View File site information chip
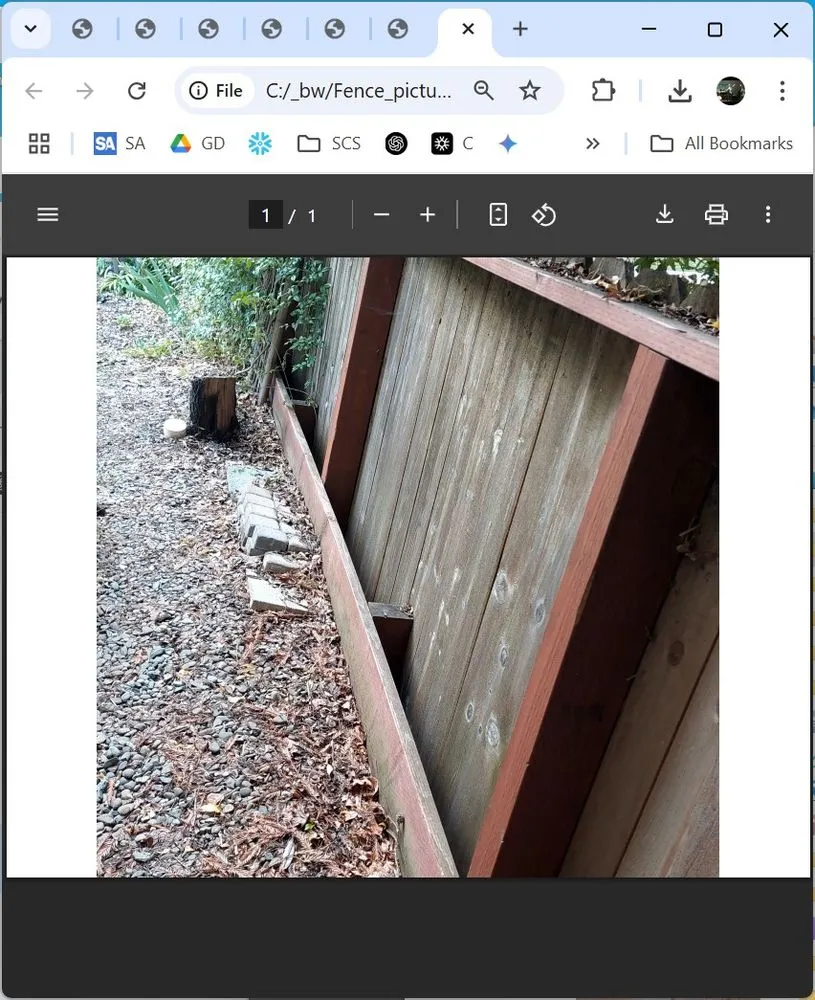This screenshot has width=815, height=1000. [216, 91]
